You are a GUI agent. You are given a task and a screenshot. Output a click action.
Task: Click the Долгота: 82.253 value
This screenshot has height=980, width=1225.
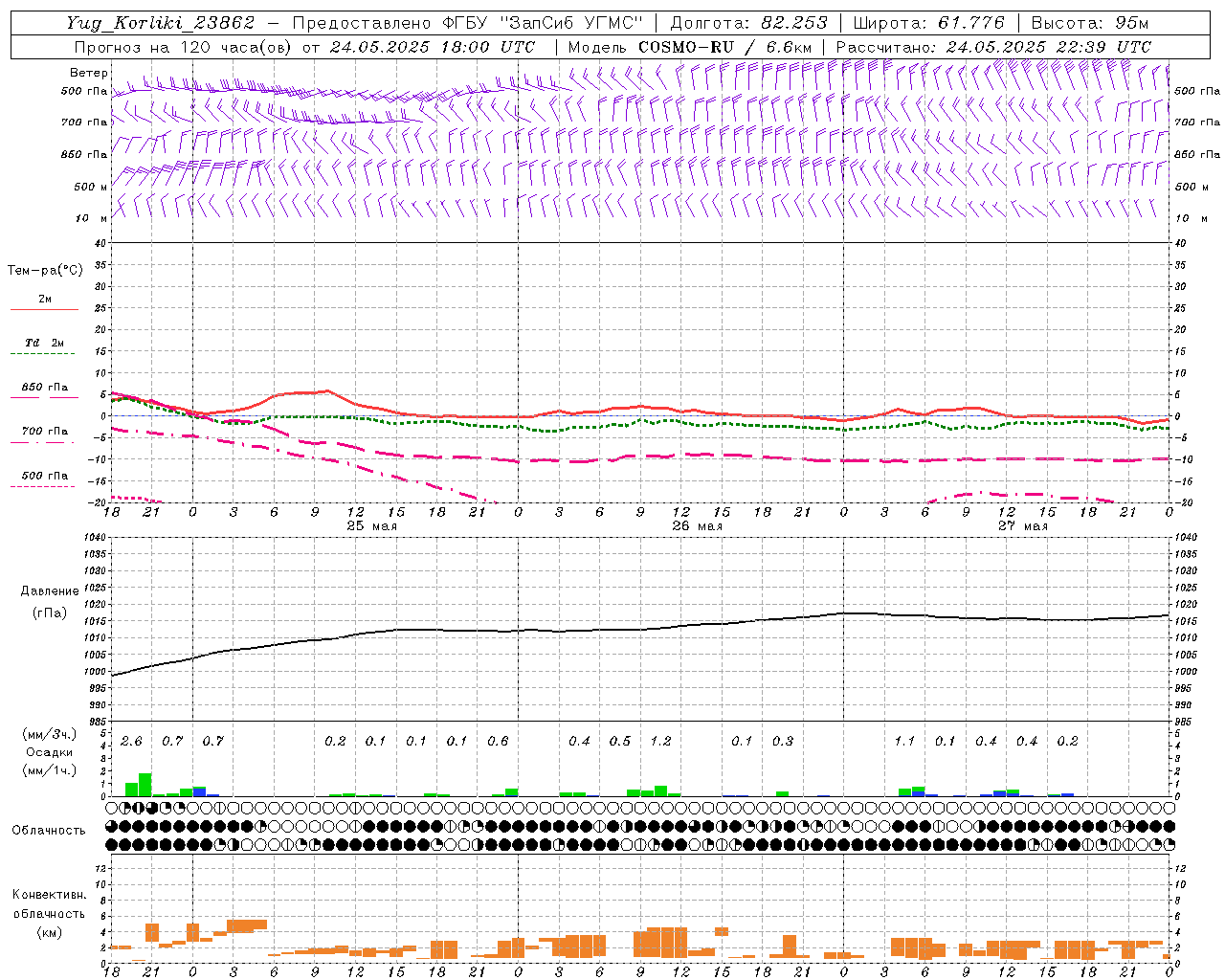click(747, 23)
